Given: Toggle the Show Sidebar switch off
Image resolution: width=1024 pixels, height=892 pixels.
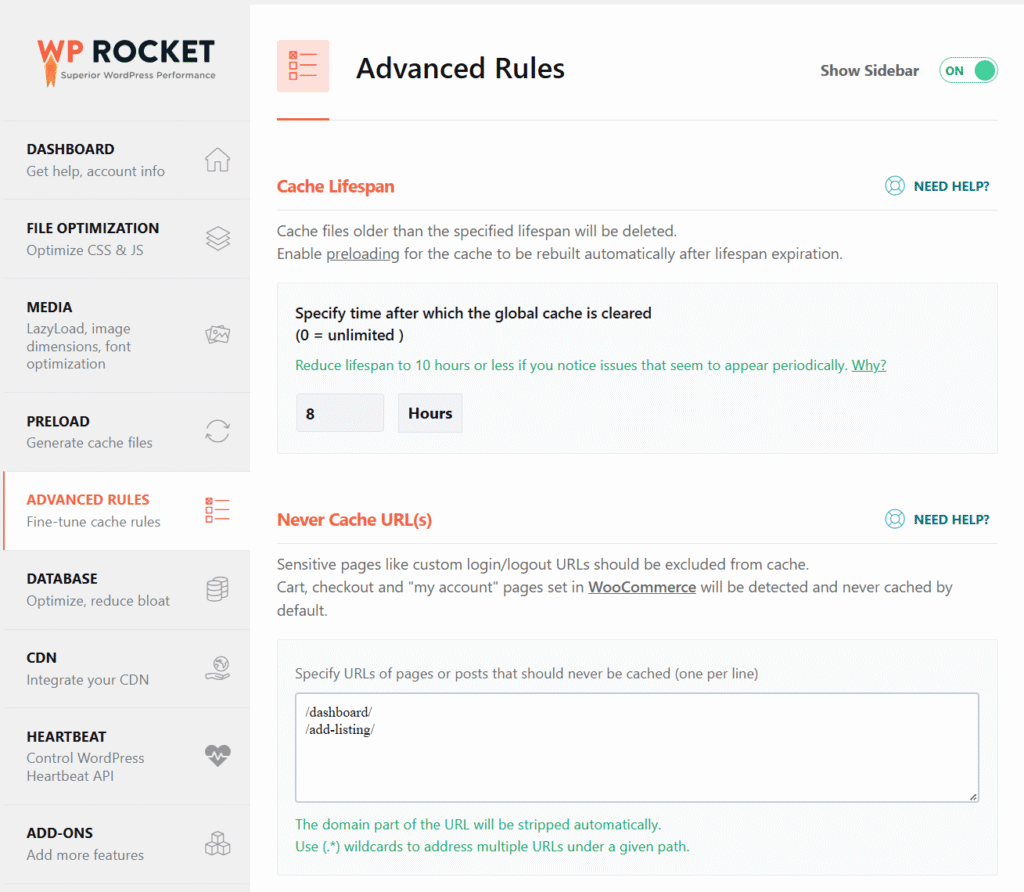Looking at the screenshot, I should pyautogui.click(x=968, y=70).
